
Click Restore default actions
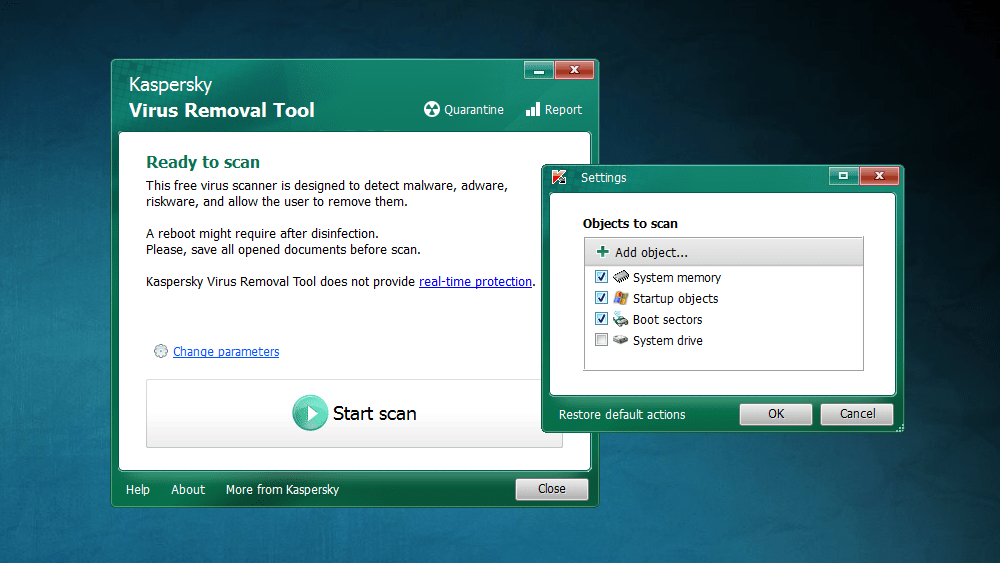(622, 414)
